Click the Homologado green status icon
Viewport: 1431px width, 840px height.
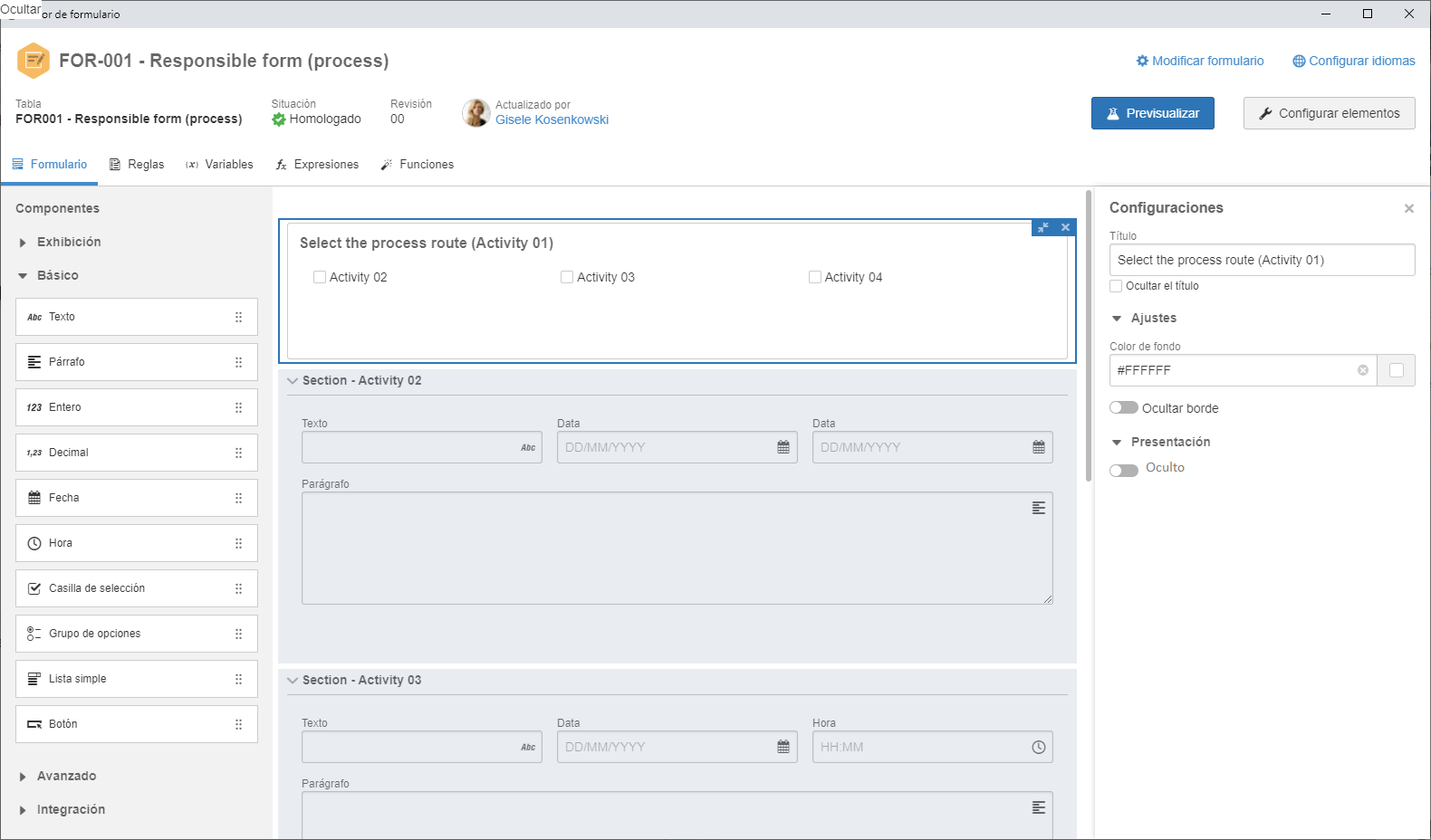point(279,119)
